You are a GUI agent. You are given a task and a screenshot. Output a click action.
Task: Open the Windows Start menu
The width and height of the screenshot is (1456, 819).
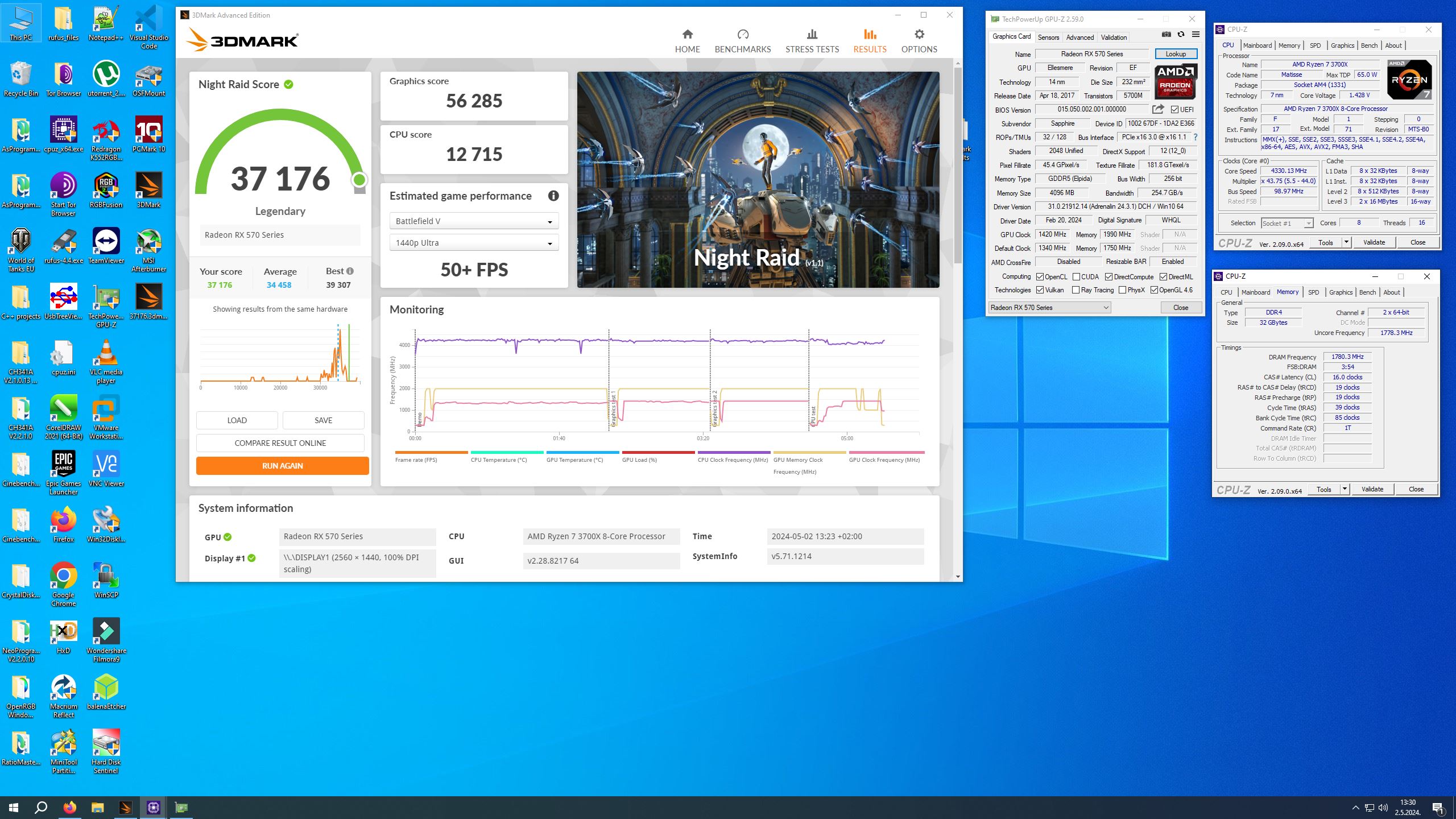point(14,807)
